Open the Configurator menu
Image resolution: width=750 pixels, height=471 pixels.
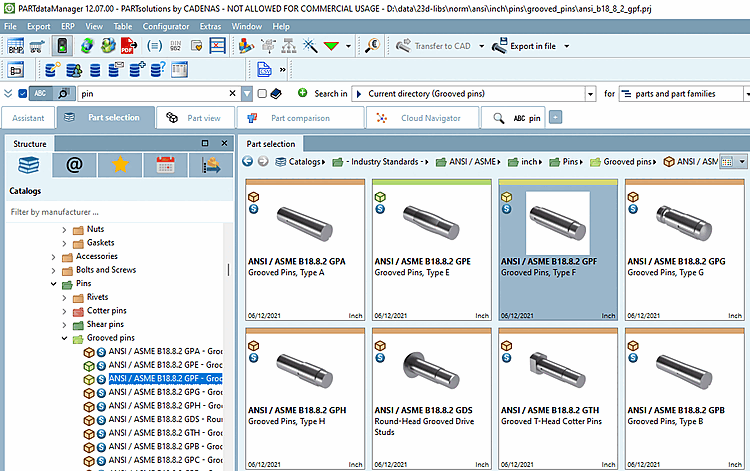[x=165, y=26]
